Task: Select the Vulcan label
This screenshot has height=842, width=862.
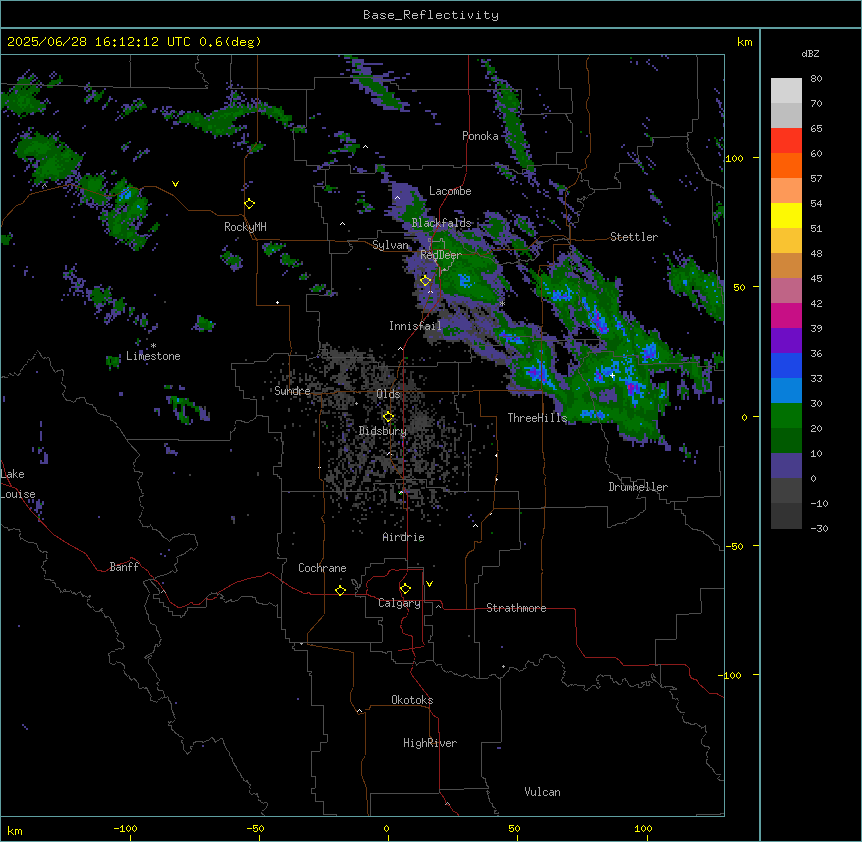Action: pos(543,792)
